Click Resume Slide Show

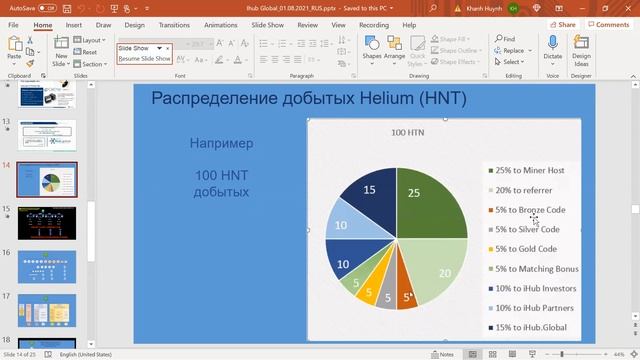144,59
